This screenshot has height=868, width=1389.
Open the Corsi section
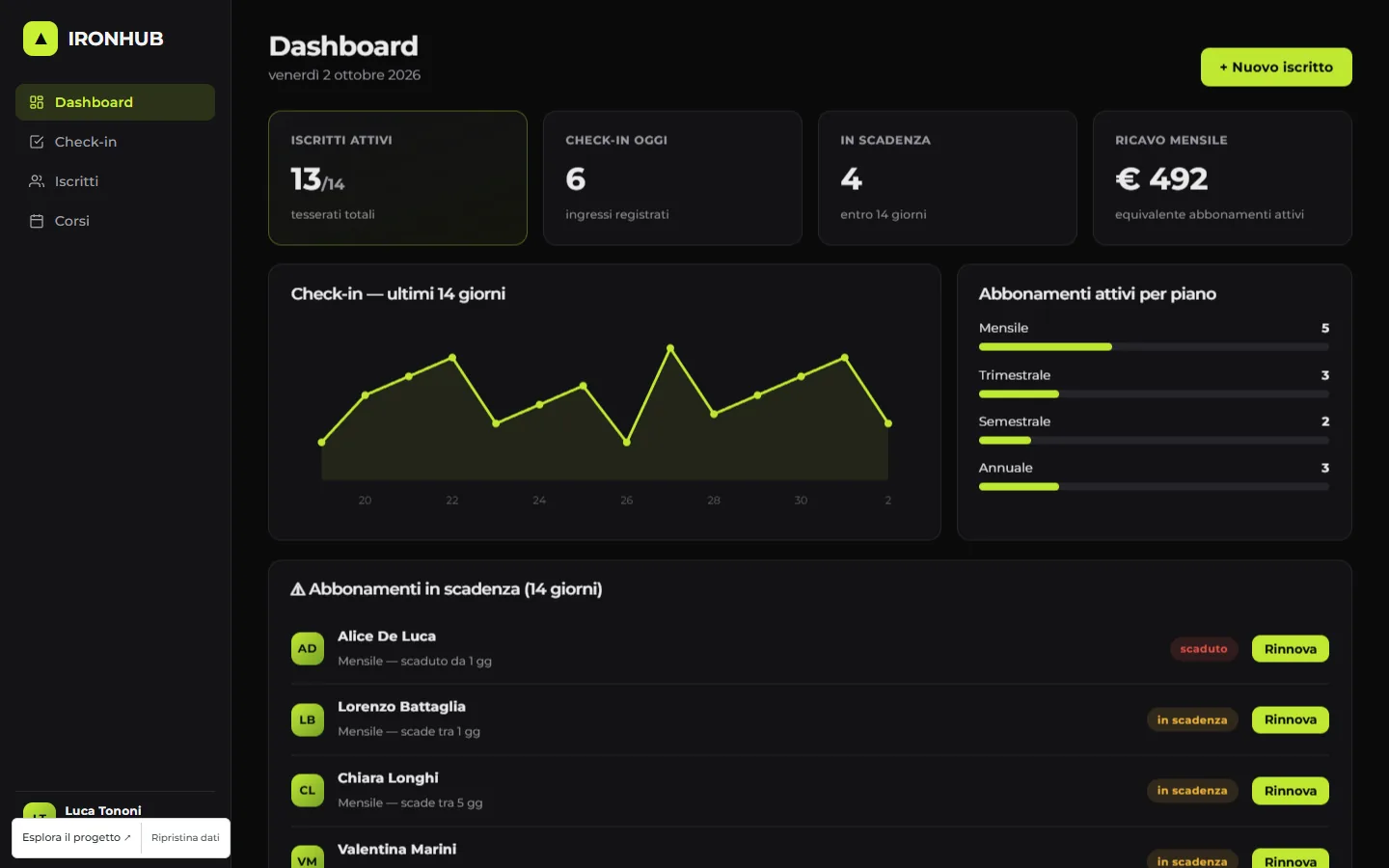(x=115, y=221)
